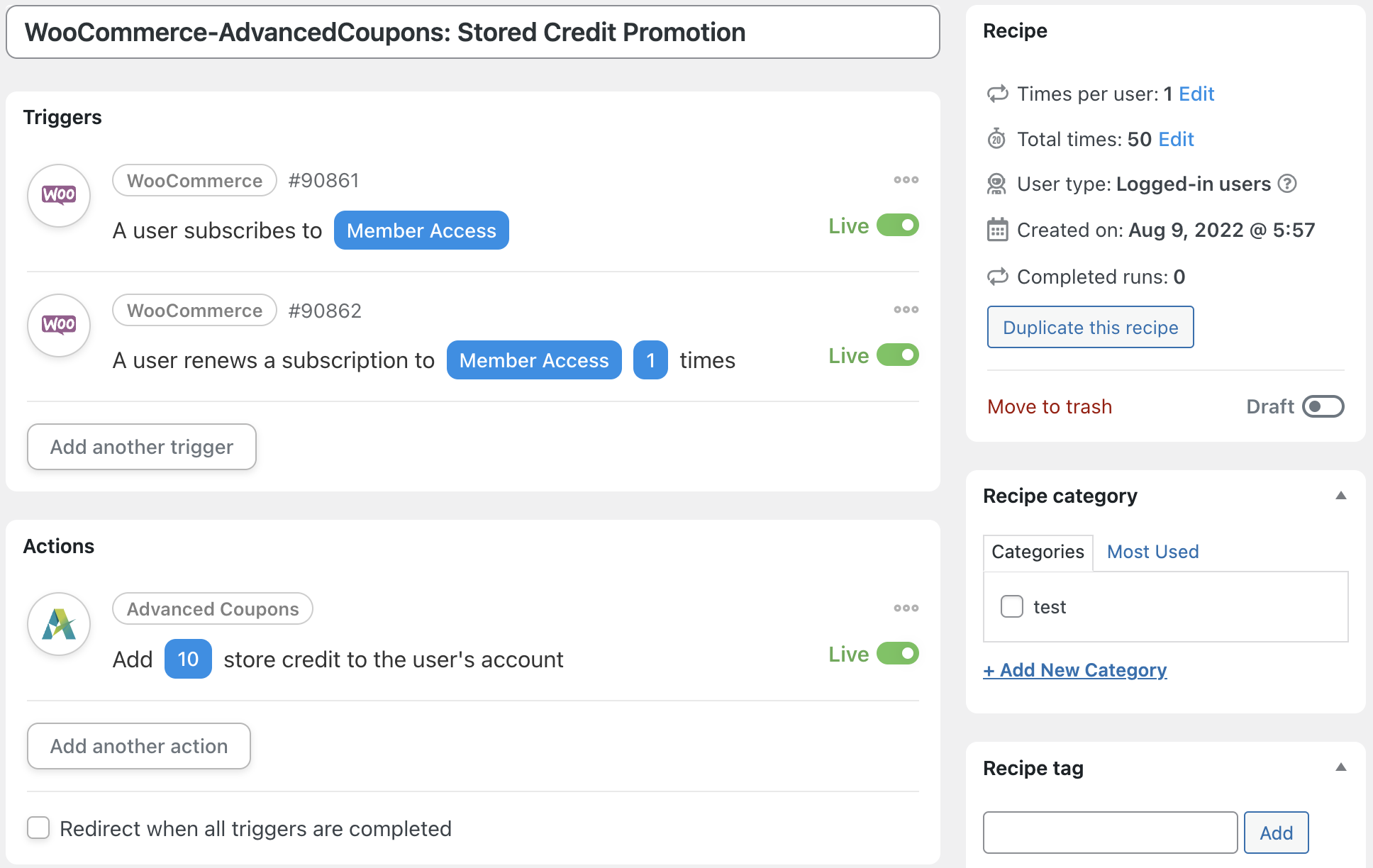
Task: Click the Completed runs: 0 text
Action: 1101,277
